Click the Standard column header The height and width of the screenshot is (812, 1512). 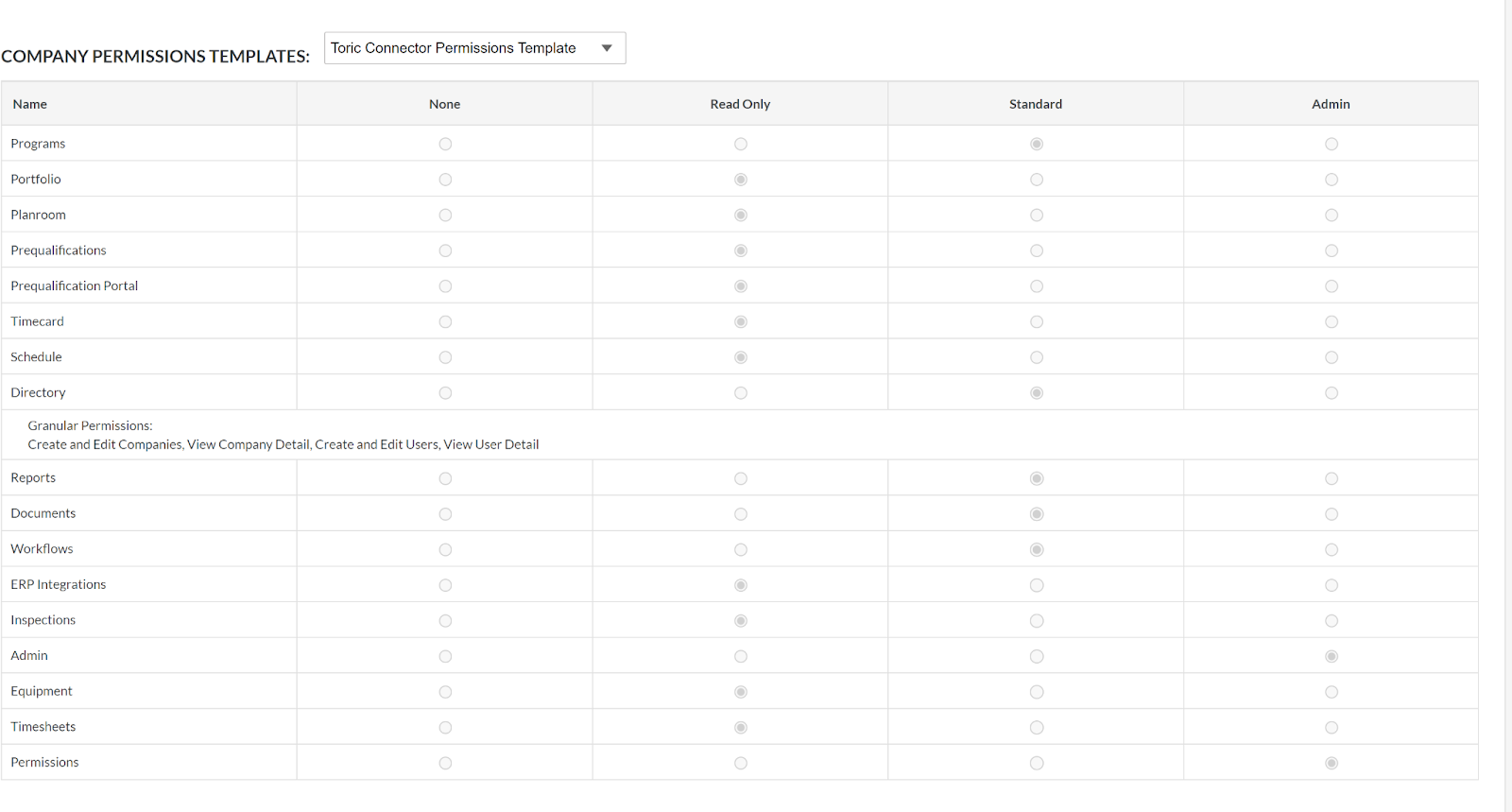(x=1036, y=104)
